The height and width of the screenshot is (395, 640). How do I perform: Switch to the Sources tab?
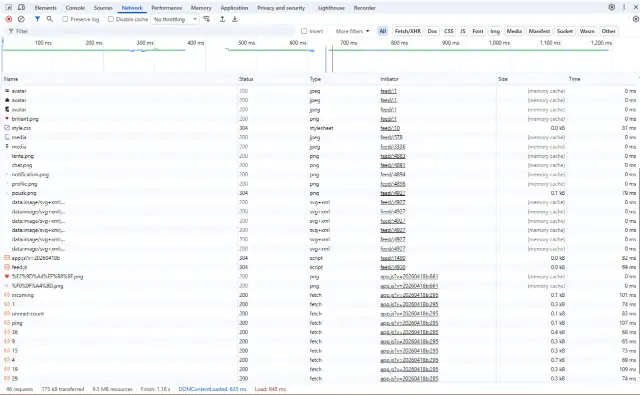click(103, 8)
